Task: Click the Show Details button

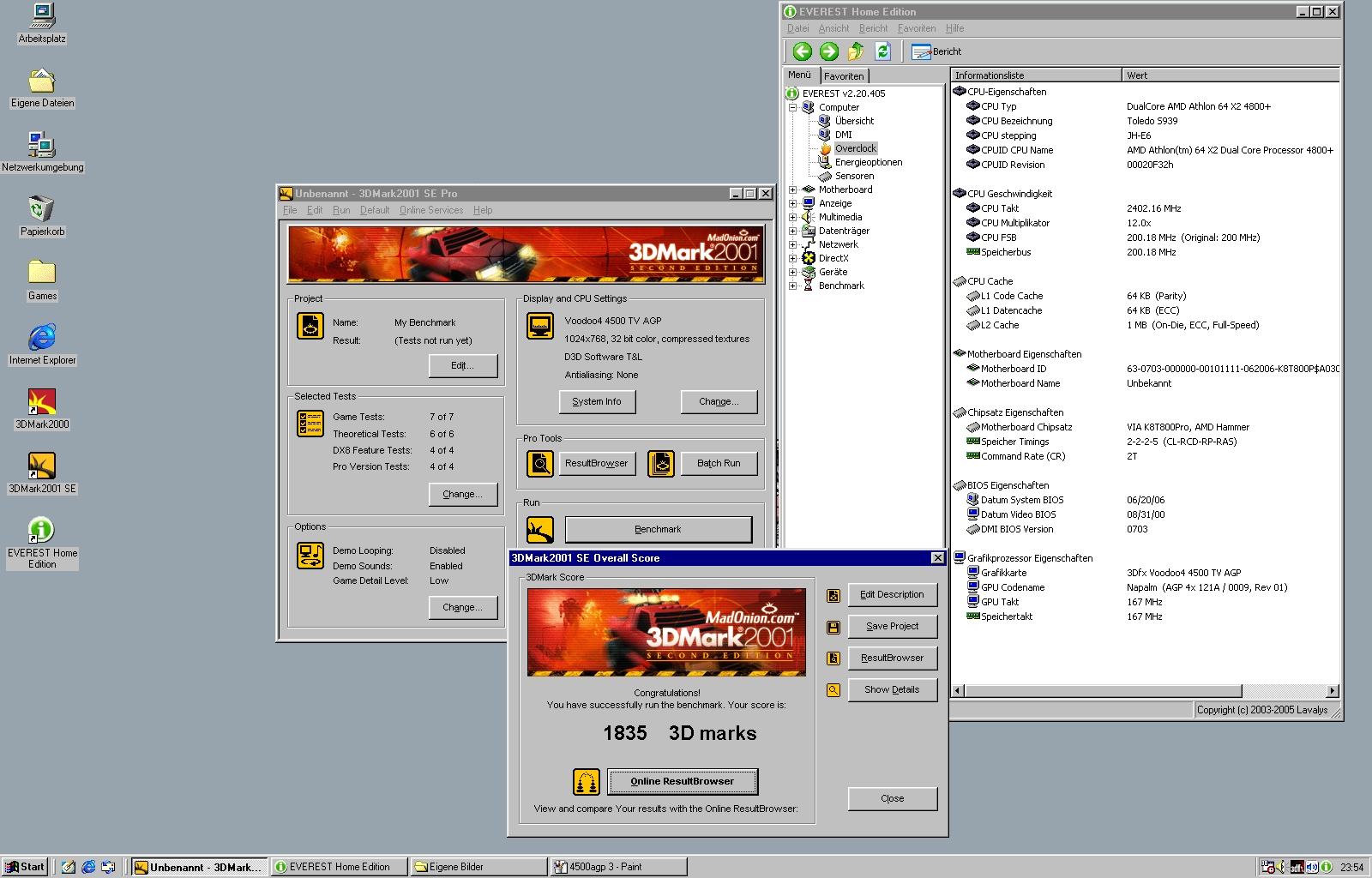Action: (892, 689)
